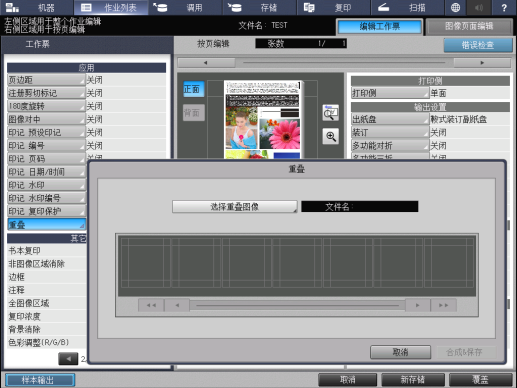
Task: Select 编辑工作票 tab button
Action: tap(380, 27)
